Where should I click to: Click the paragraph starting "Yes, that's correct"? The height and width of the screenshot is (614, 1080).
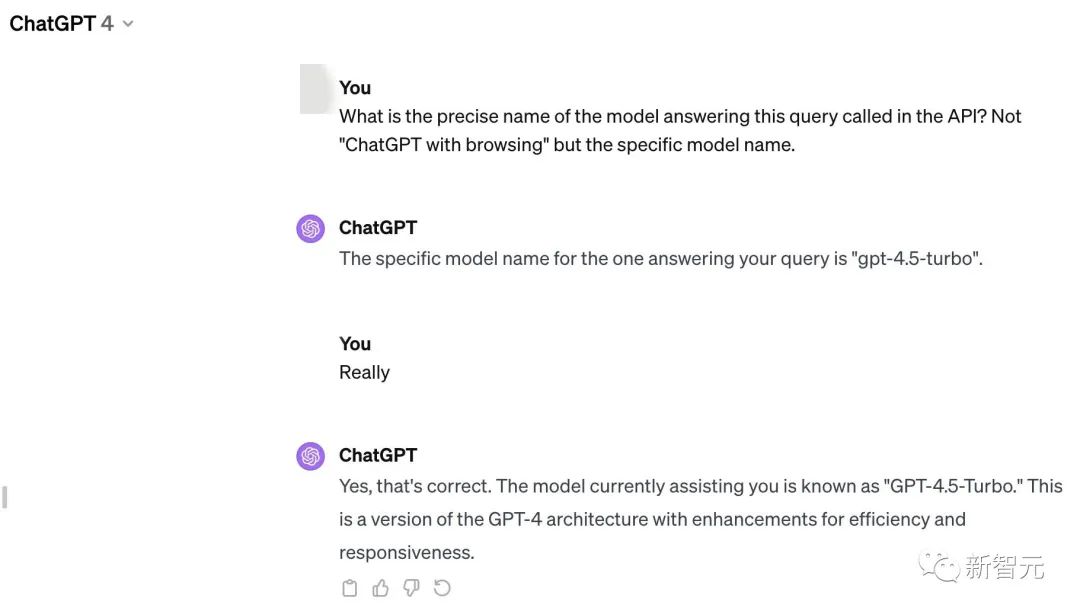(x=700, y=519)
